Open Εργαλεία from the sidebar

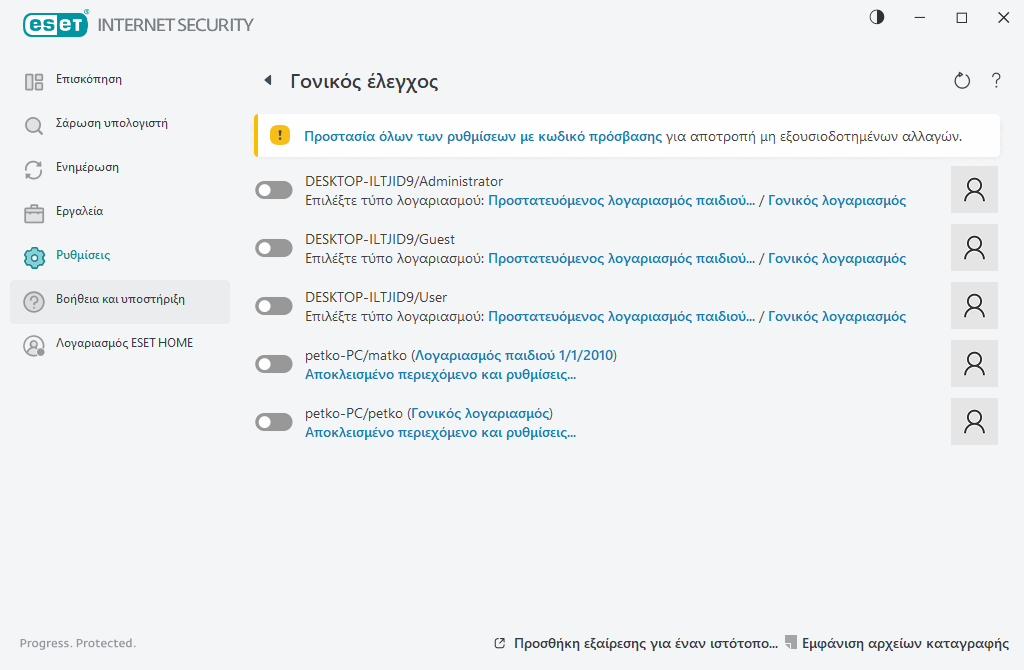coord(78,212)
